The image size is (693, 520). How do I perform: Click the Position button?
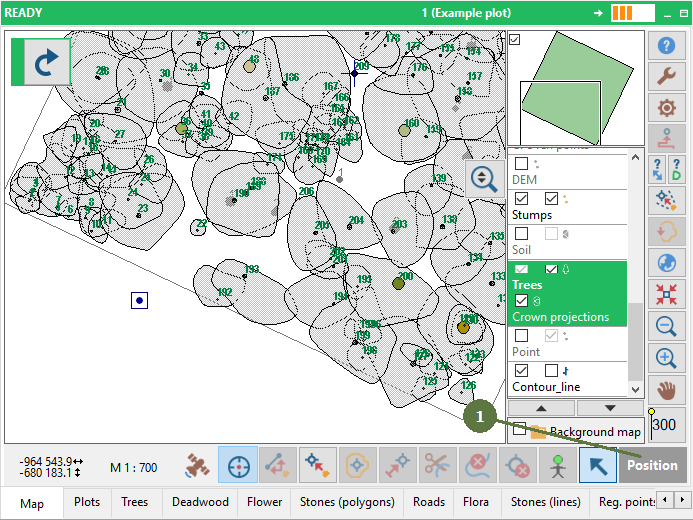[653, 465]
